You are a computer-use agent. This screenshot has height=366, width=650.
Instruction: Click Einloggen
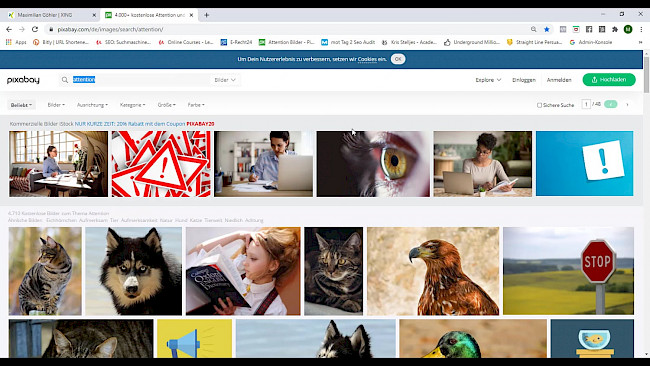pyautogui.click(x=524, y=80)
